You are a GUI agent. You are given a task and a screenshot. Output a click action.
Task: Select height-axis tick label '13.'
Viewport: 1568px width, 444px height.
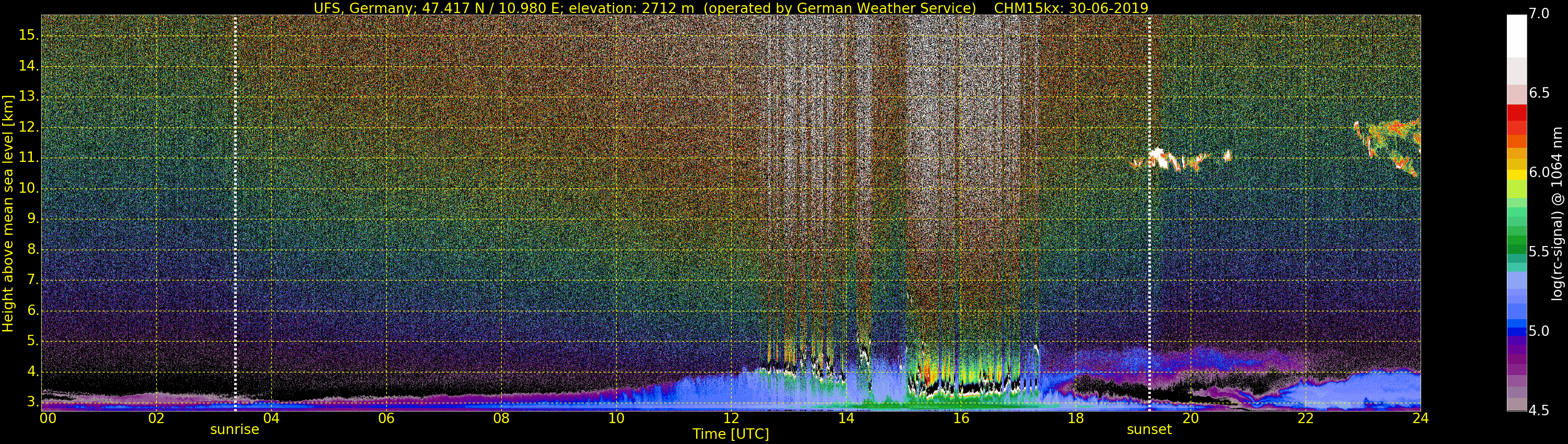tap(29, 97)
